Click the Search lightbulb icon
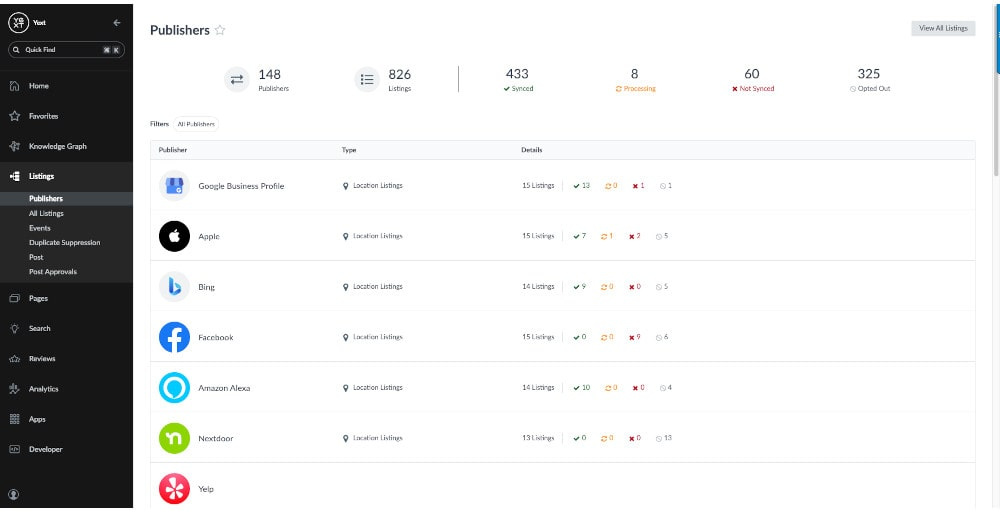The image size is (1000, 511). [15, 329]
